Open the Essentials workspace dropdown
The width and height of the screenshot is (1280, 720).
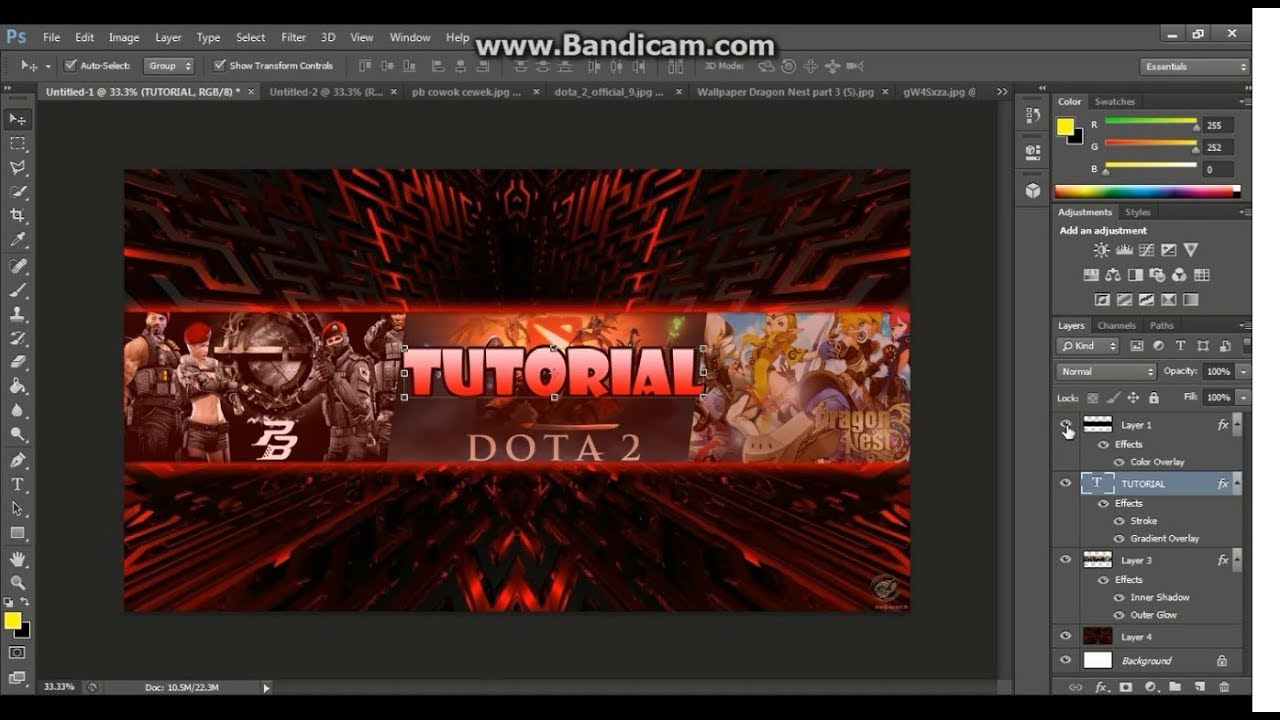[x=1196, y=66]
